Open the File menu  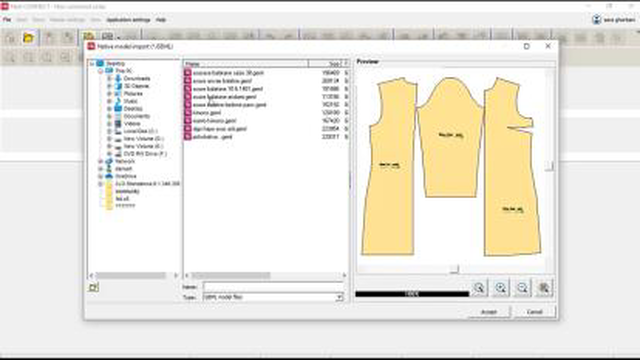point(7,20)
